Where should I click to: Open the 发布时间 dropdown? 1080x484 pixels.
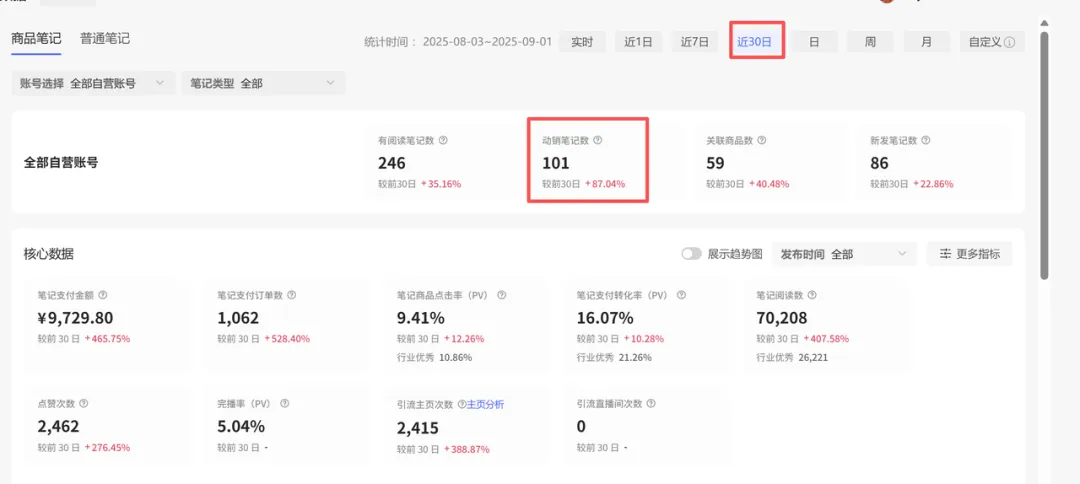(847, 254)
